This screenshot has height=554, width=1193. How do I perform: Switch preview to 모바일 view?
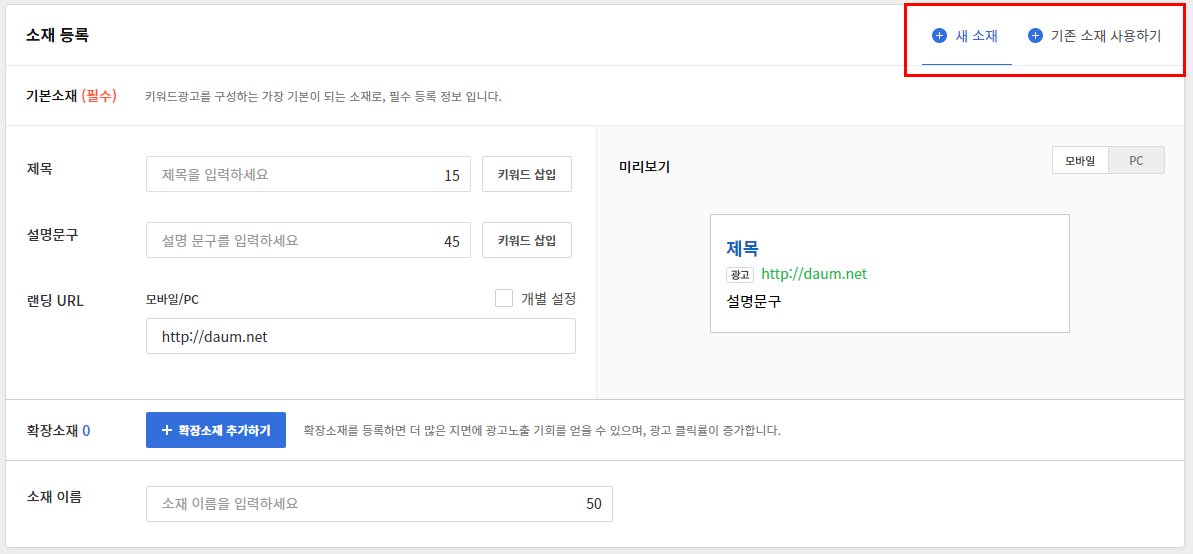(1080, 161)
